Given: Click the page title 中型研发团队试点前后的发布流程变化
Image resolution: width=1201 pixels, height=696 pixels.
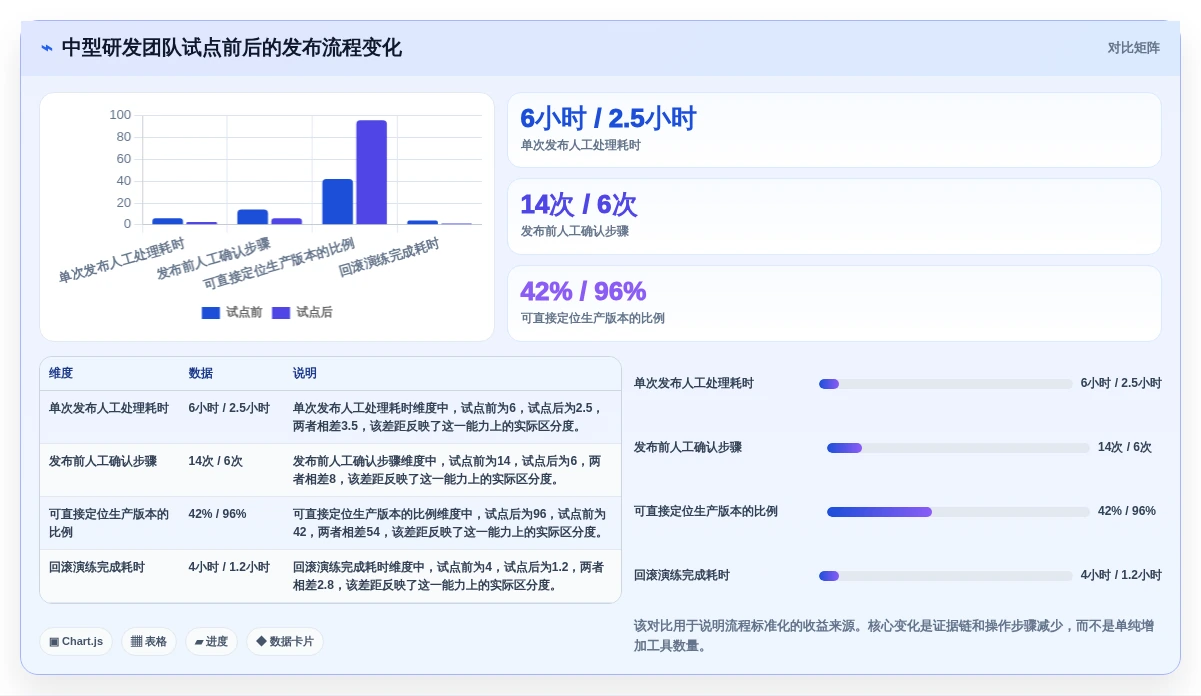Looking at the screenshot, I should [x=232, y=48].
